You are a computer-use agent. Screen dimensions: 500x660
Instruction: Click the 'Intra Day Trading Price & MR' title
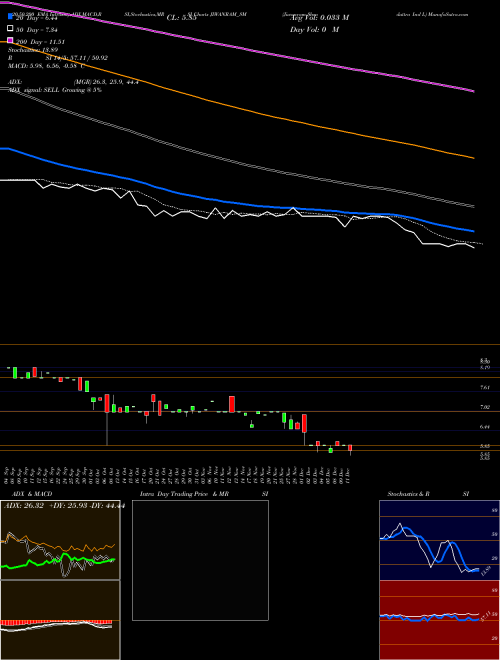[x=184, y=494]
